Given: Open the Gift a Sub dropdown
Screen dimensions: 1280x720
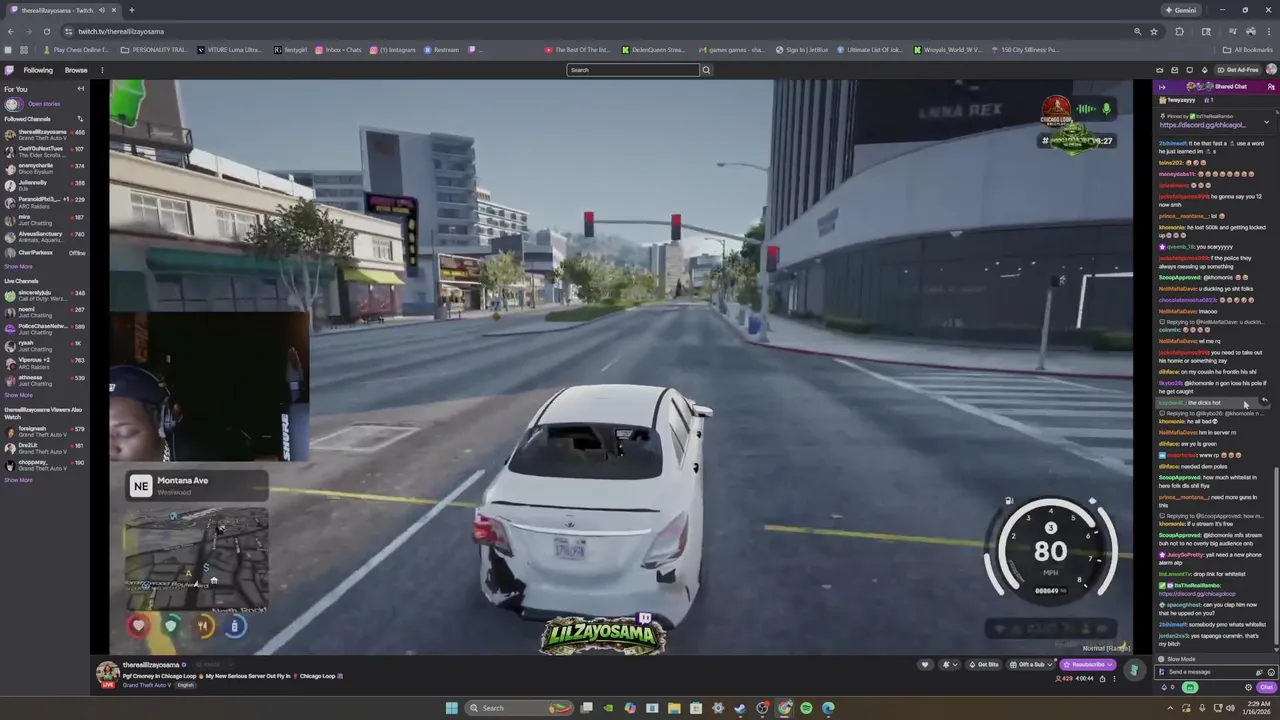Looking at the screenshot, I should point(1031,665).
